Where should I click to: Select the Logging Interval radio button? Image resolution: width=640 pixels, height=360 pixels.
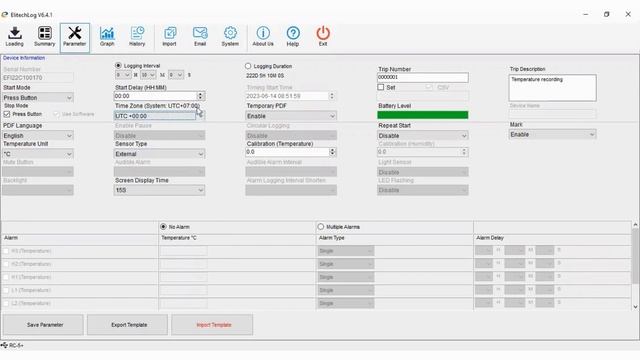tap(118, 65)
